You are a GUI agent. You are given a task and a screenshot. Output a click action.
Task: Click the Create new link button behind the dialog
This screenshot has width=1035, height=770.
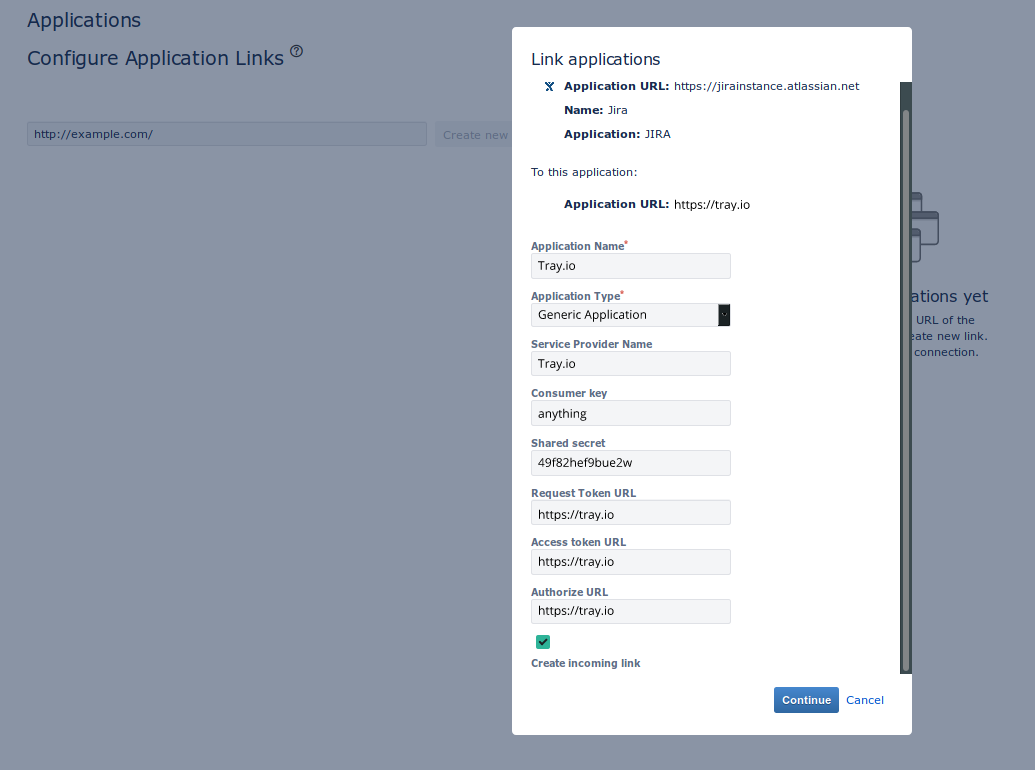(473, 135)
